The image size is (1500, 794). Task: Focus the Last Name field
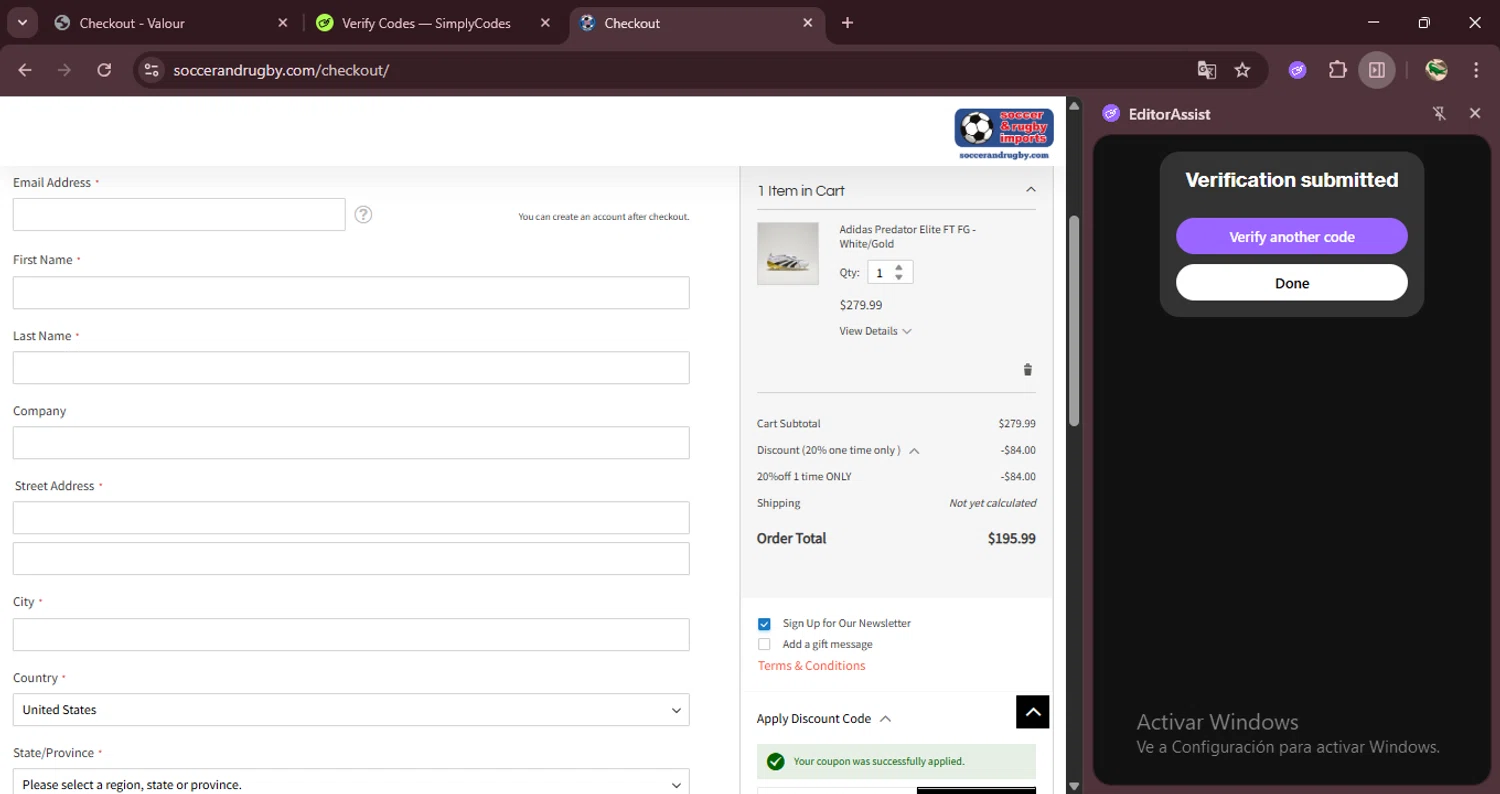(x=351, y=368)
